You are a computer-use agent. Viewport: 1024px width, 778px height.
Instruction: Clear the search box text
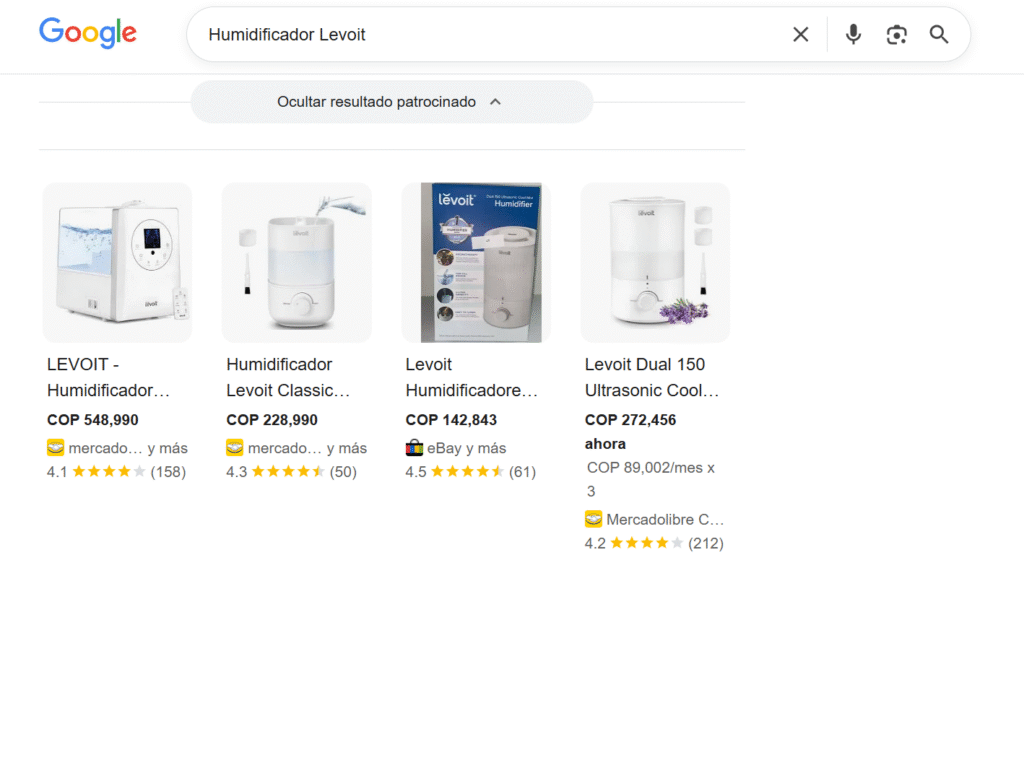click(800, 35)
